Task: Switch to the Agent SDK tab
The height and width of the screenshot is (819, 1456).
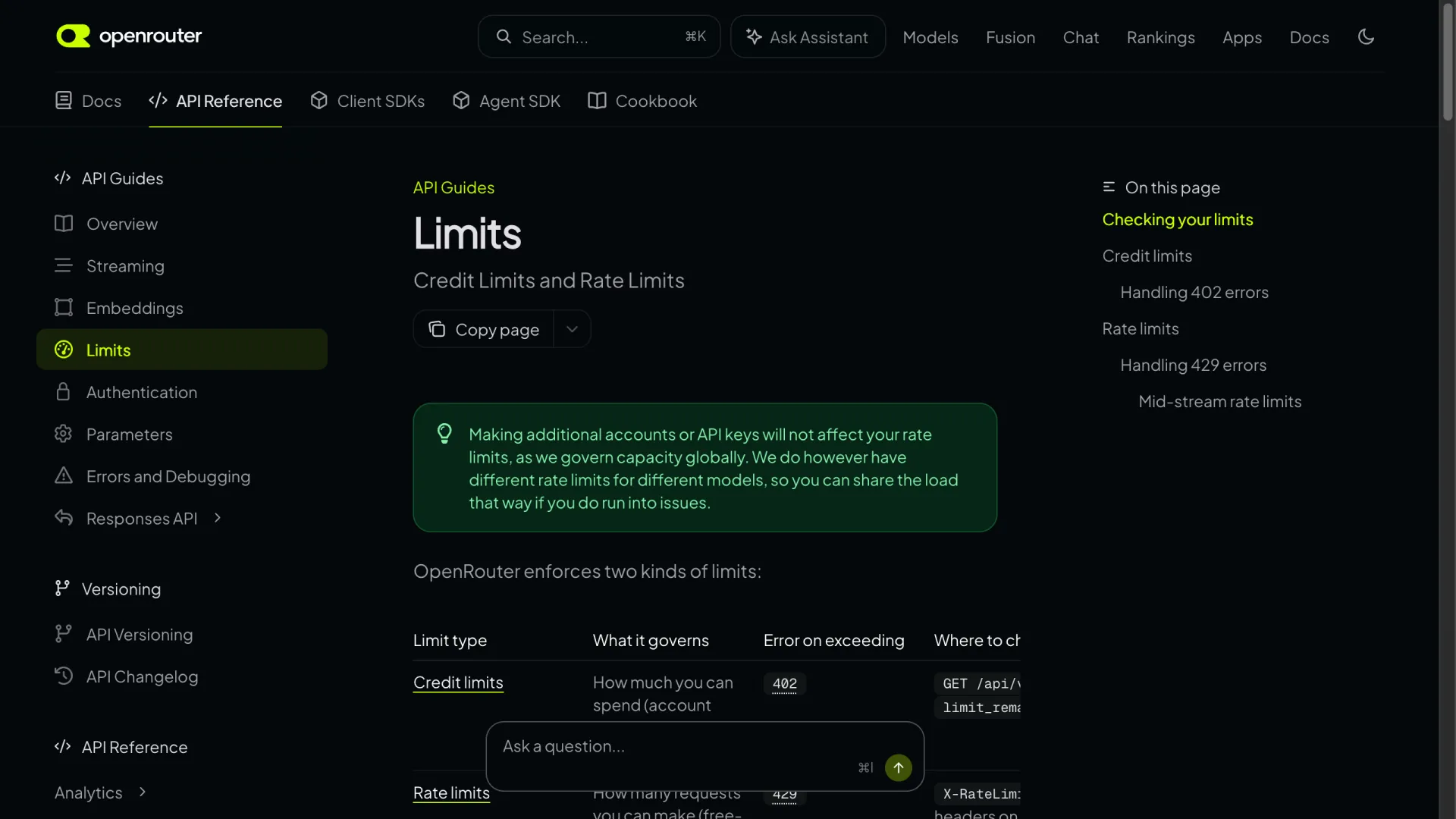Action: pyautogui.click(x=507, y=101)
